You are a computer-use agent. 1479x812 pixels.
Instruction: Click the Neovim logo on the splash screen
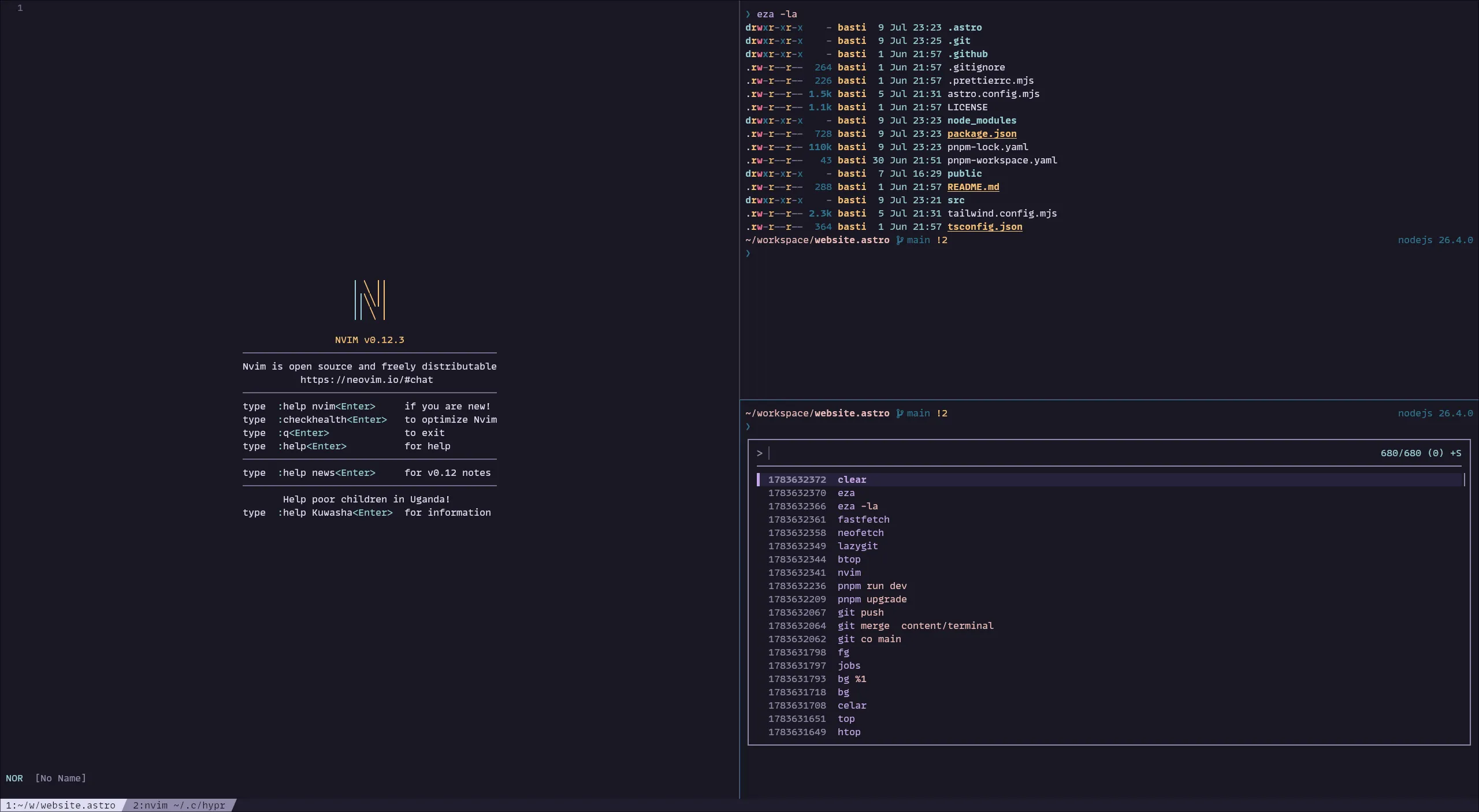click(370, 300)
